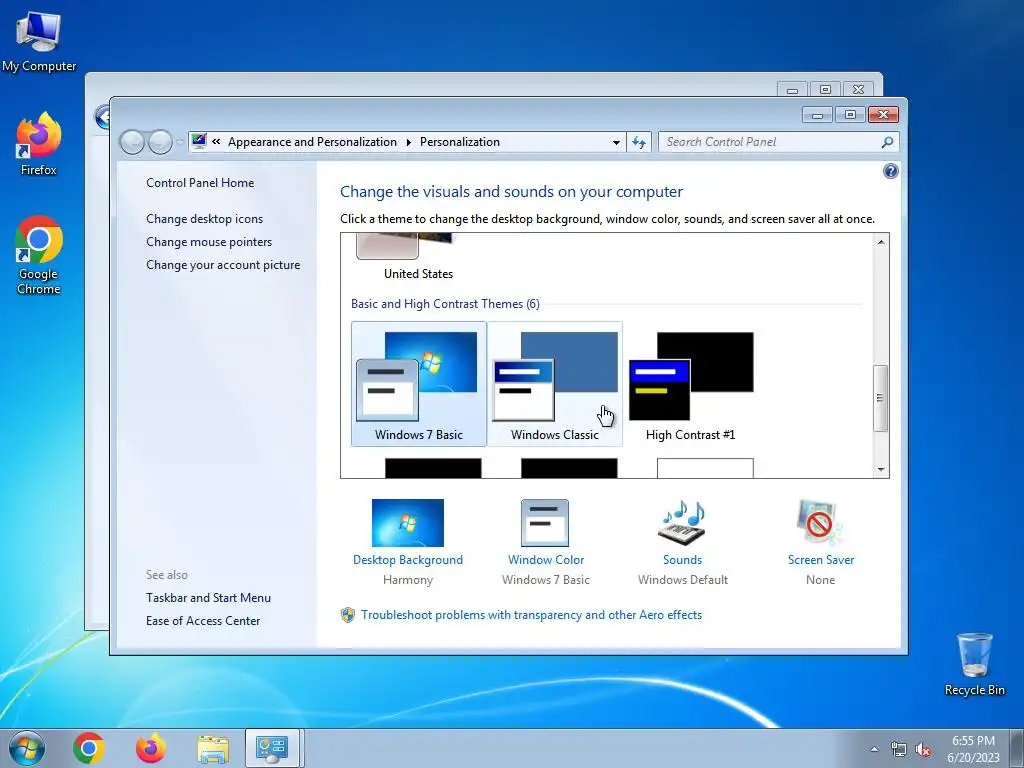This screenshot has width=1024, height=768.
Task: Click the shield icon beside Troubleshoot link
Action: click(x=347, y=615)
